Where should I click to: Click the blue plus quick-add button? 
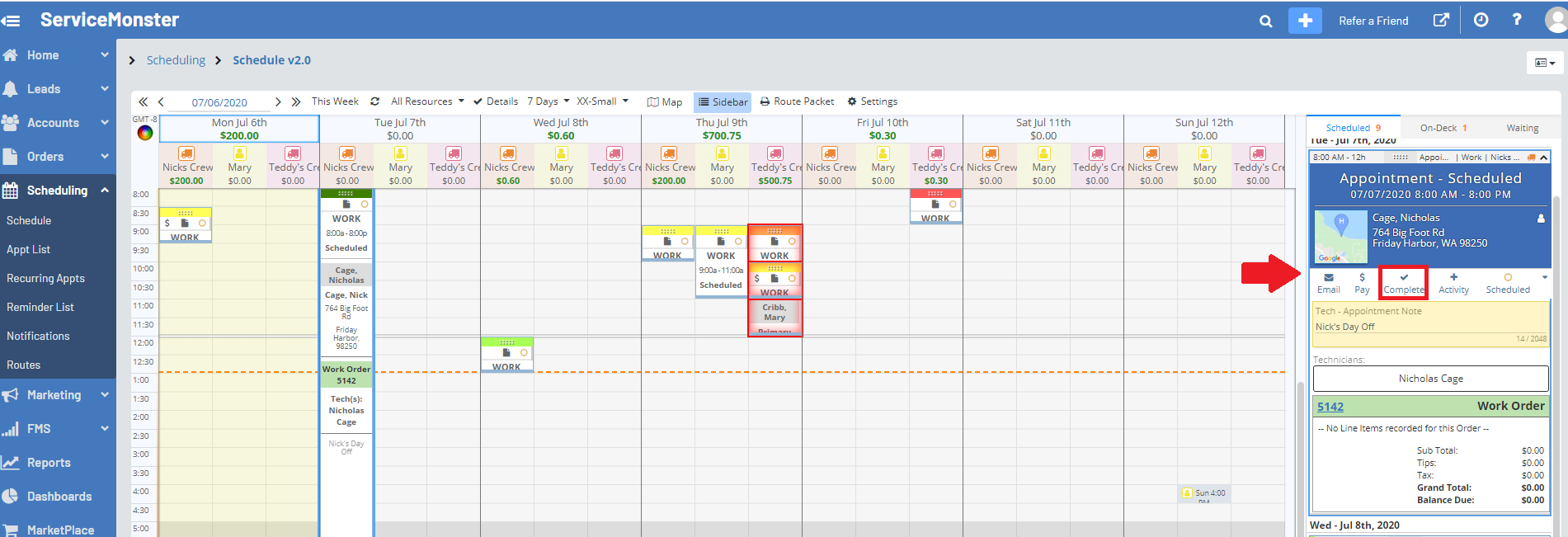1305,21
